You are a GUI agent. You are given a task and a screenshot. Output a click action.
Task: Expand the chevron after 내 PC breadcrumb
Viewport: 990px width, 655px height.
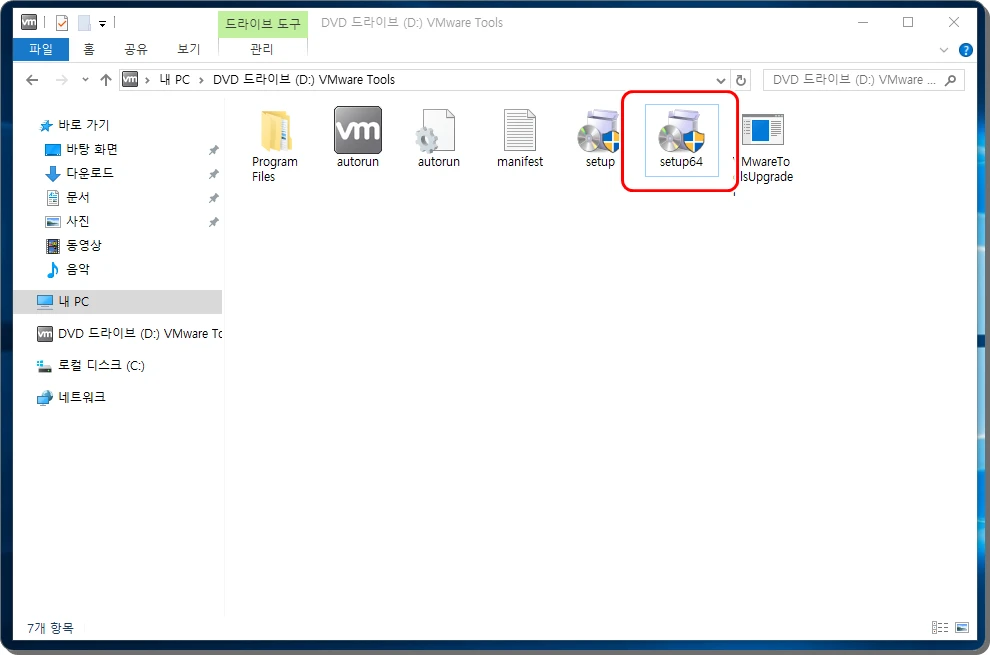(201, 80)
